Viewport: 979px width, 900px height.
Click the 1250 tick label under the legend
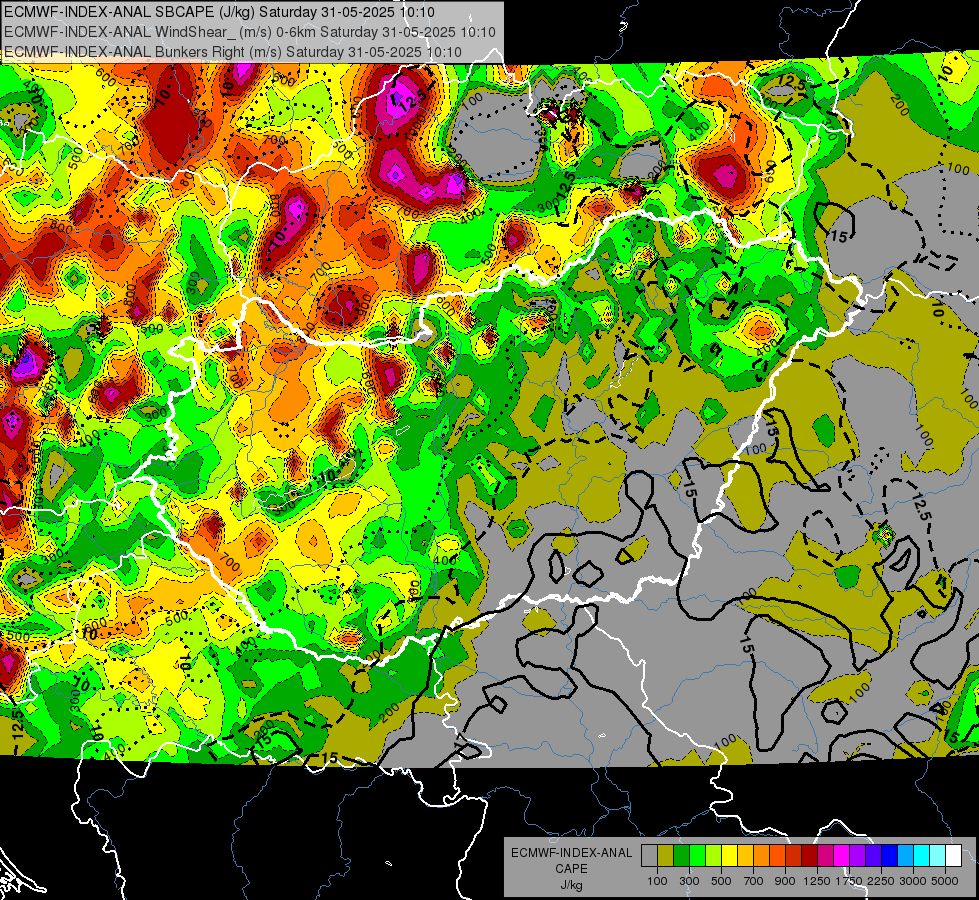pos(817,881)
